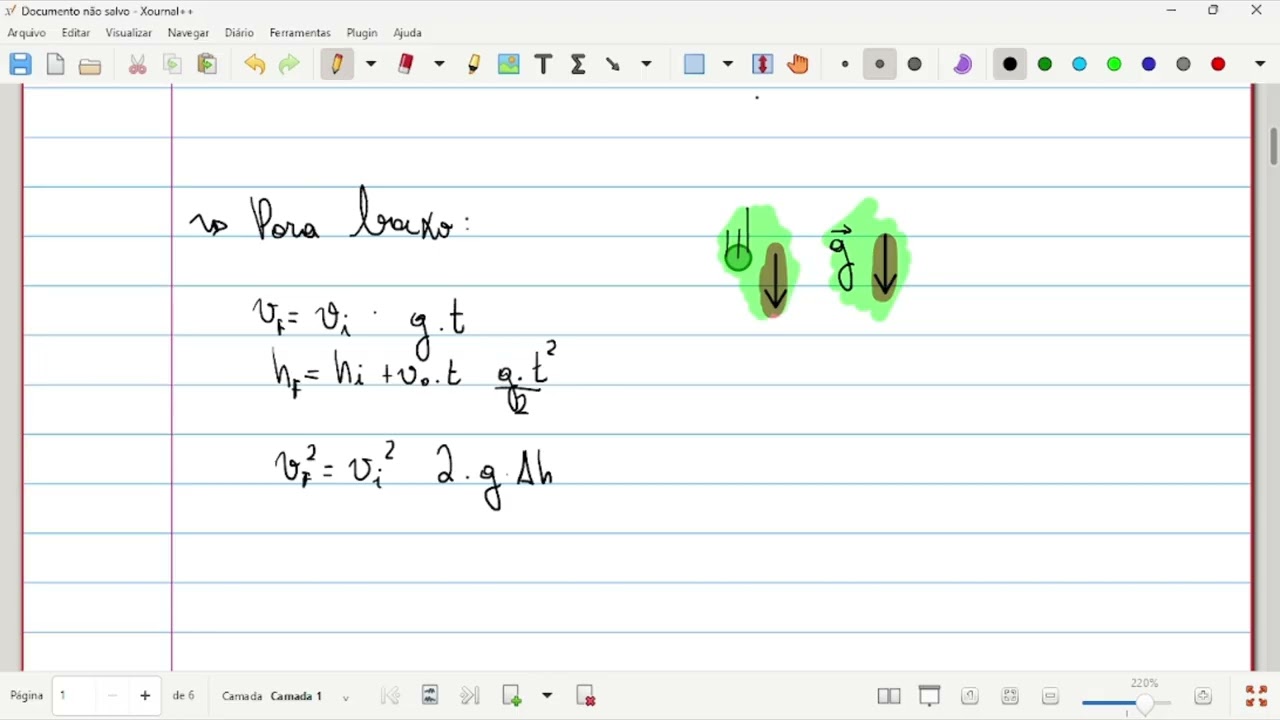Paste from clipboard icon
Image resolution: width=1280 pixels, height=720 pixels.
point(207,65)
